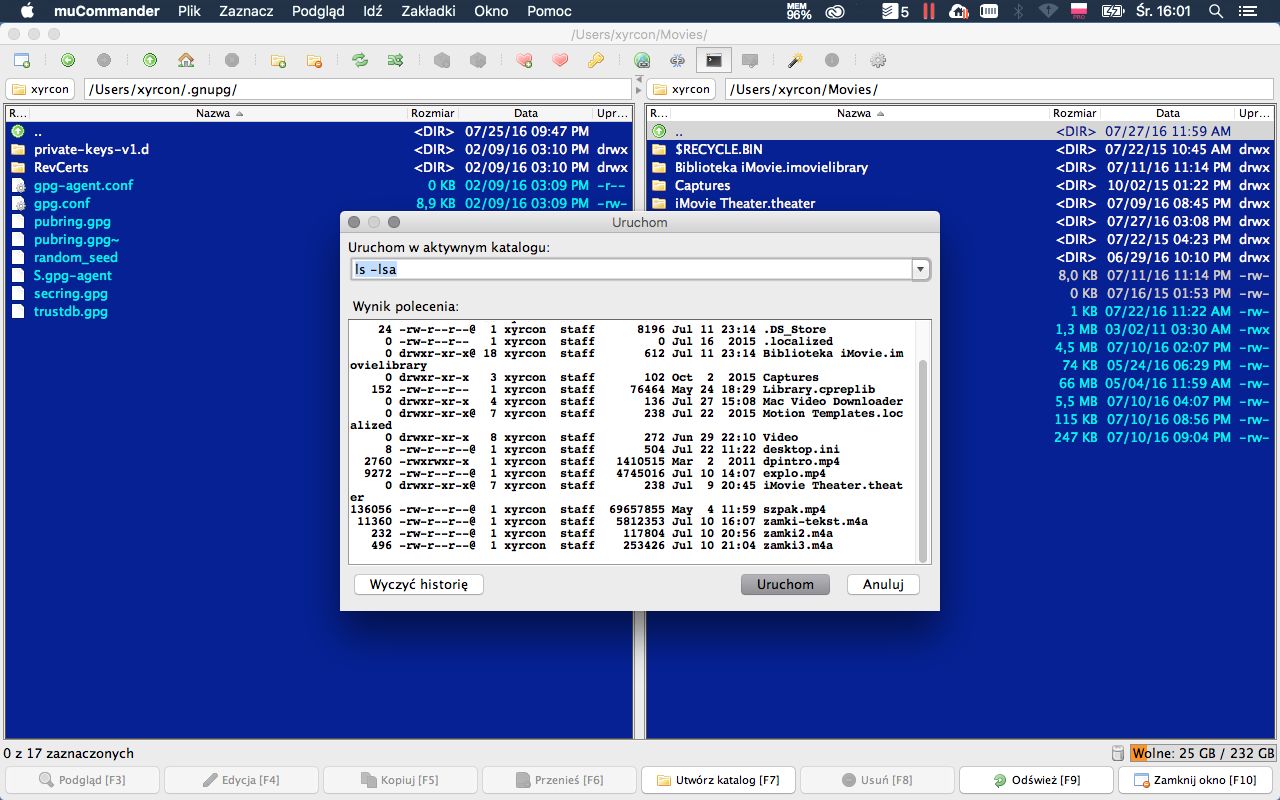Open left panel xyrcon drive button
The image size is (1280, 800).
click(41, 89)
